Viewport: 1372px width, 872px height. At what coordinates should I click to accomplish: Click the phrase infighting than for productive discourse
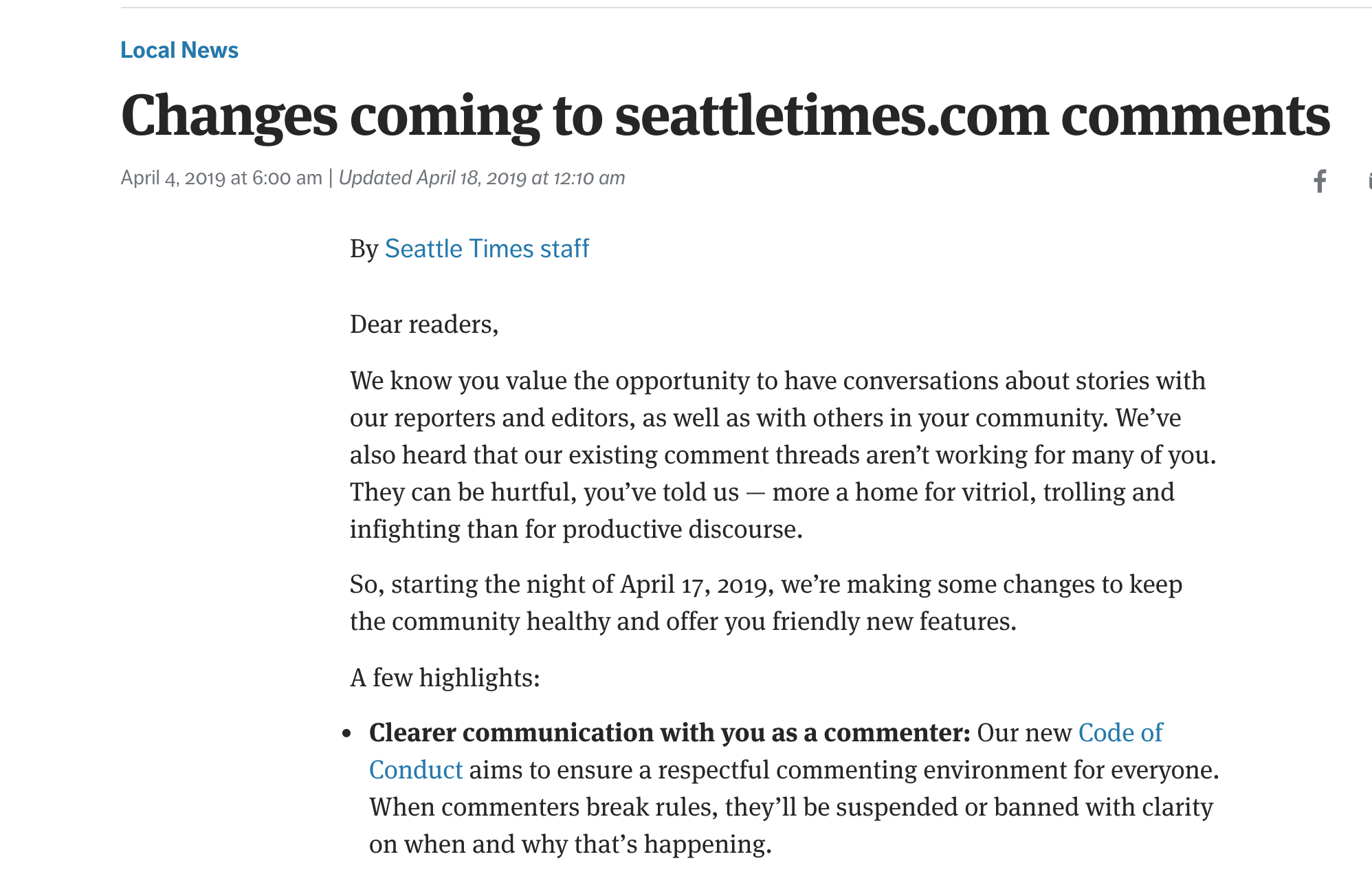coord(576,530)
